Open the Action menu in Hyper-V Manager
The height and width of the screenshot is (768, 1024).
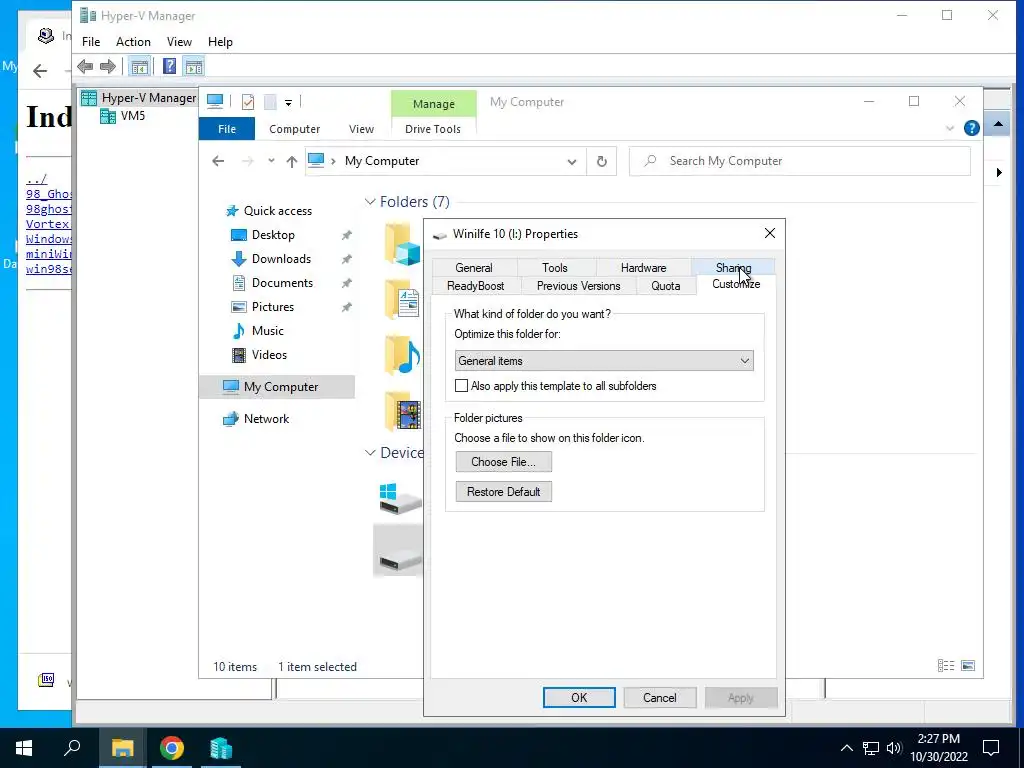coord(133,42)
